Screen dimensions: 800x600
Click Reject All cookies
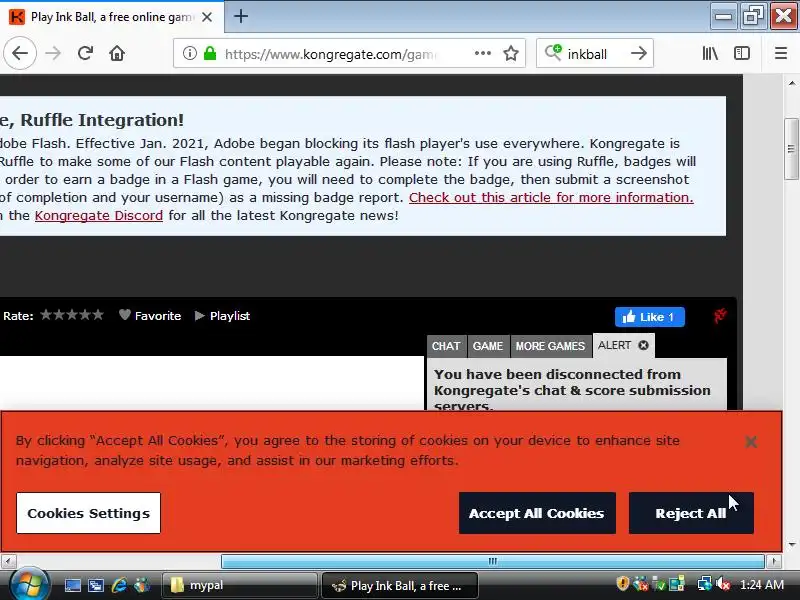click(691, 513)
